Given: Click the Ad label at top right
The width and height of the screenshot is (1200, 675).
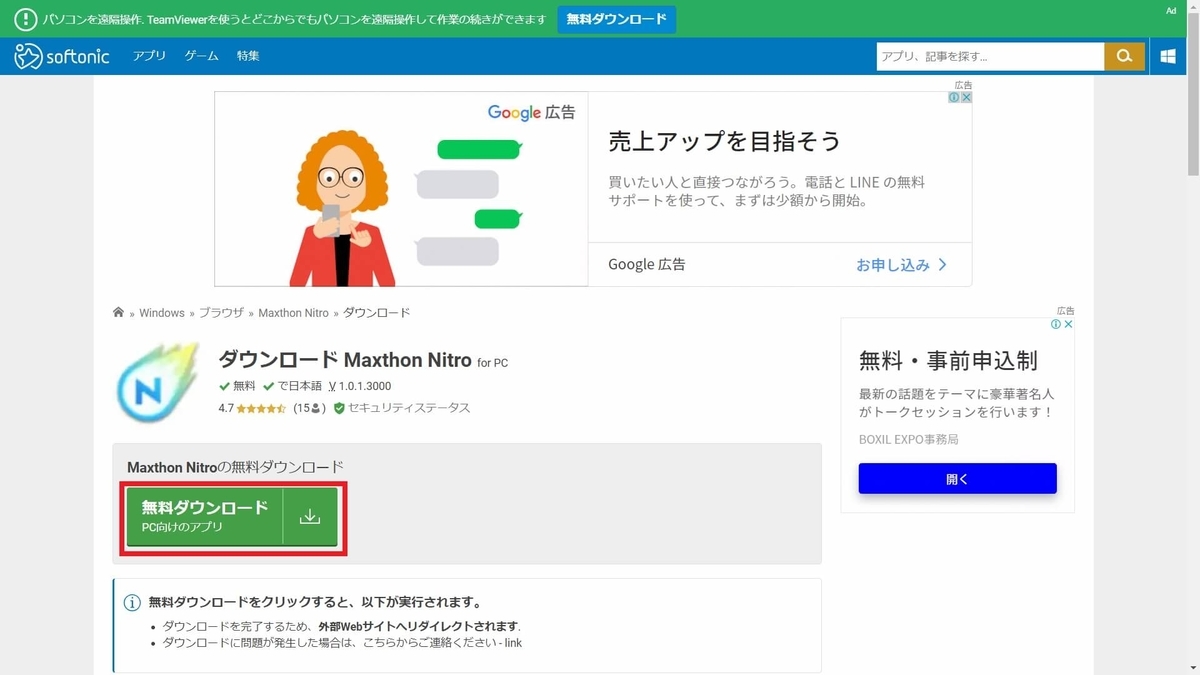Looking at the screenshot, I should 1171,11.
